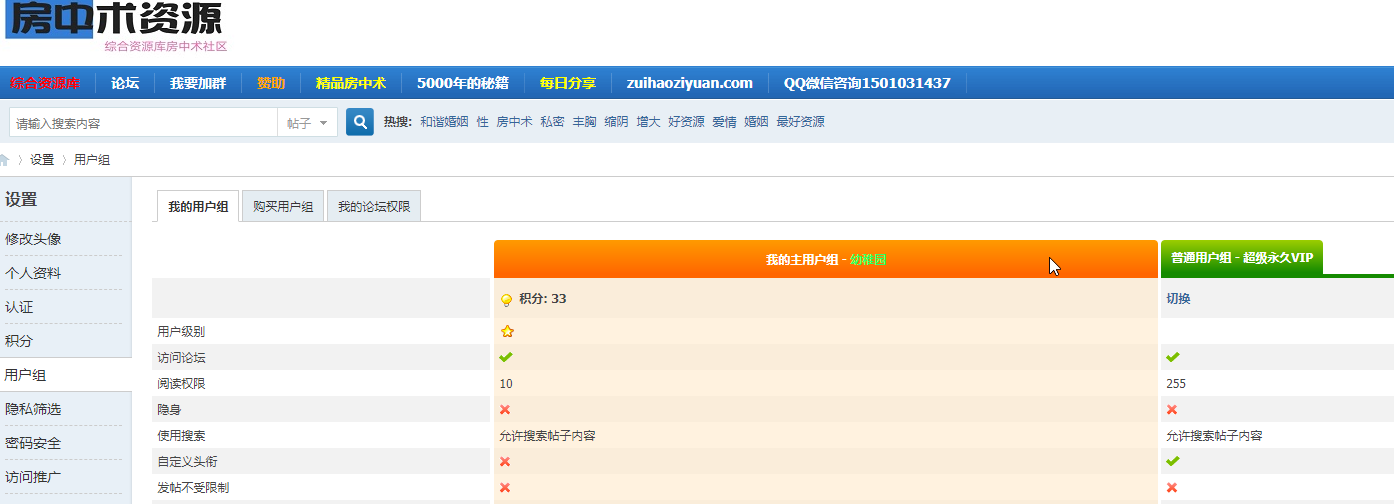Click the two-character hot search keyword 婚姻
Screen dimensions: 1394x504
pos(756,122)
